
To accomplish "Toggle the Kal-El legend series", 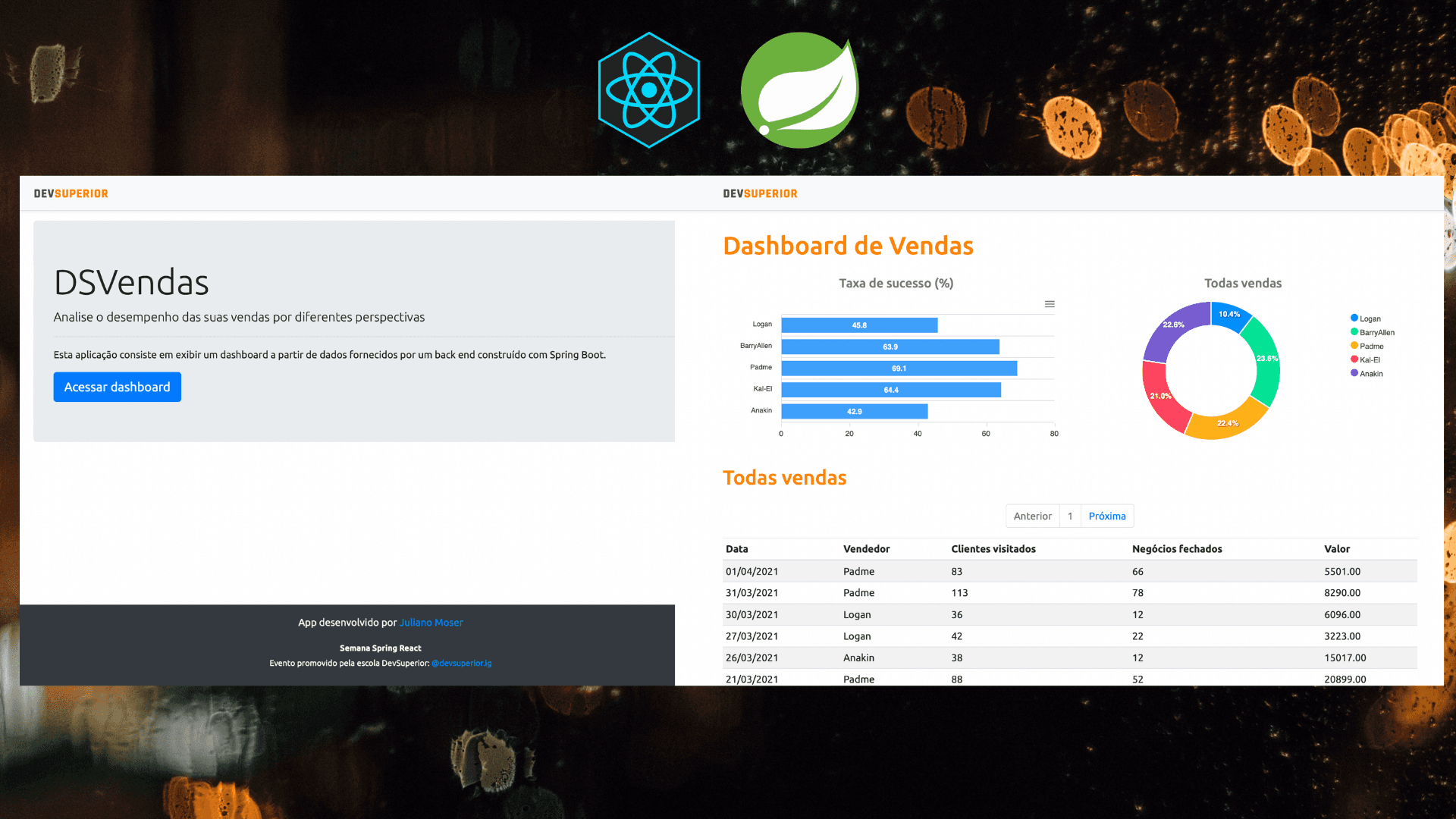I will (1366, 359).
